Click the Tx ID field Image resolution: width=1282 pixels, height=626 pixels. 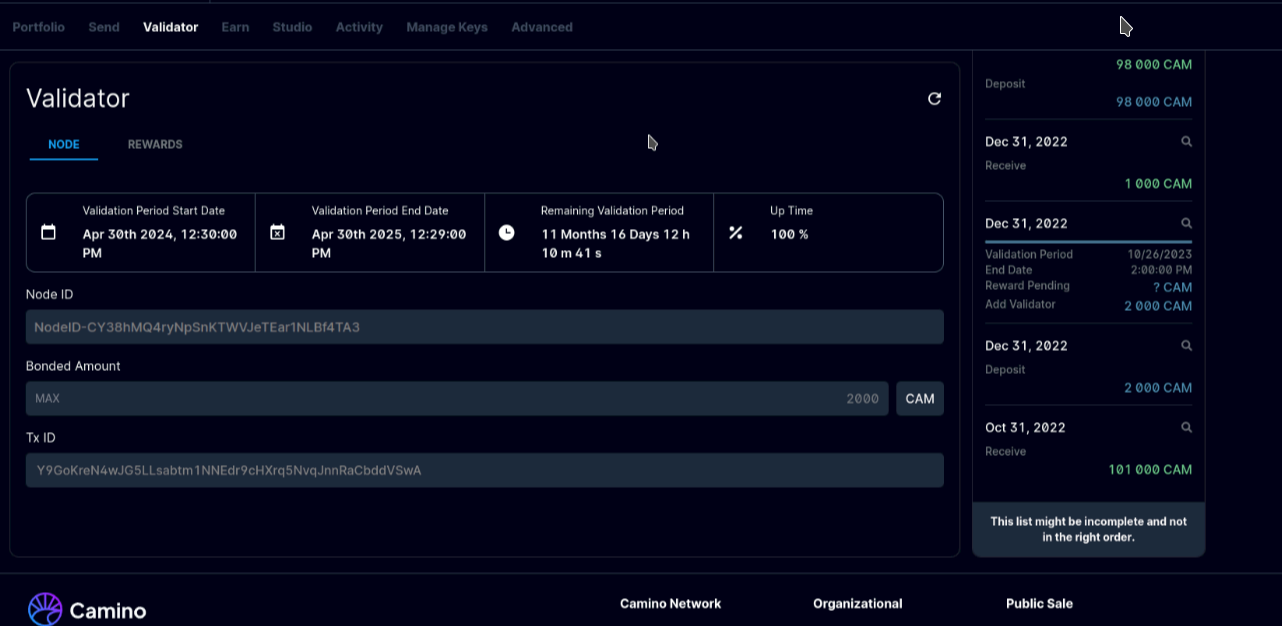[484, 470]
